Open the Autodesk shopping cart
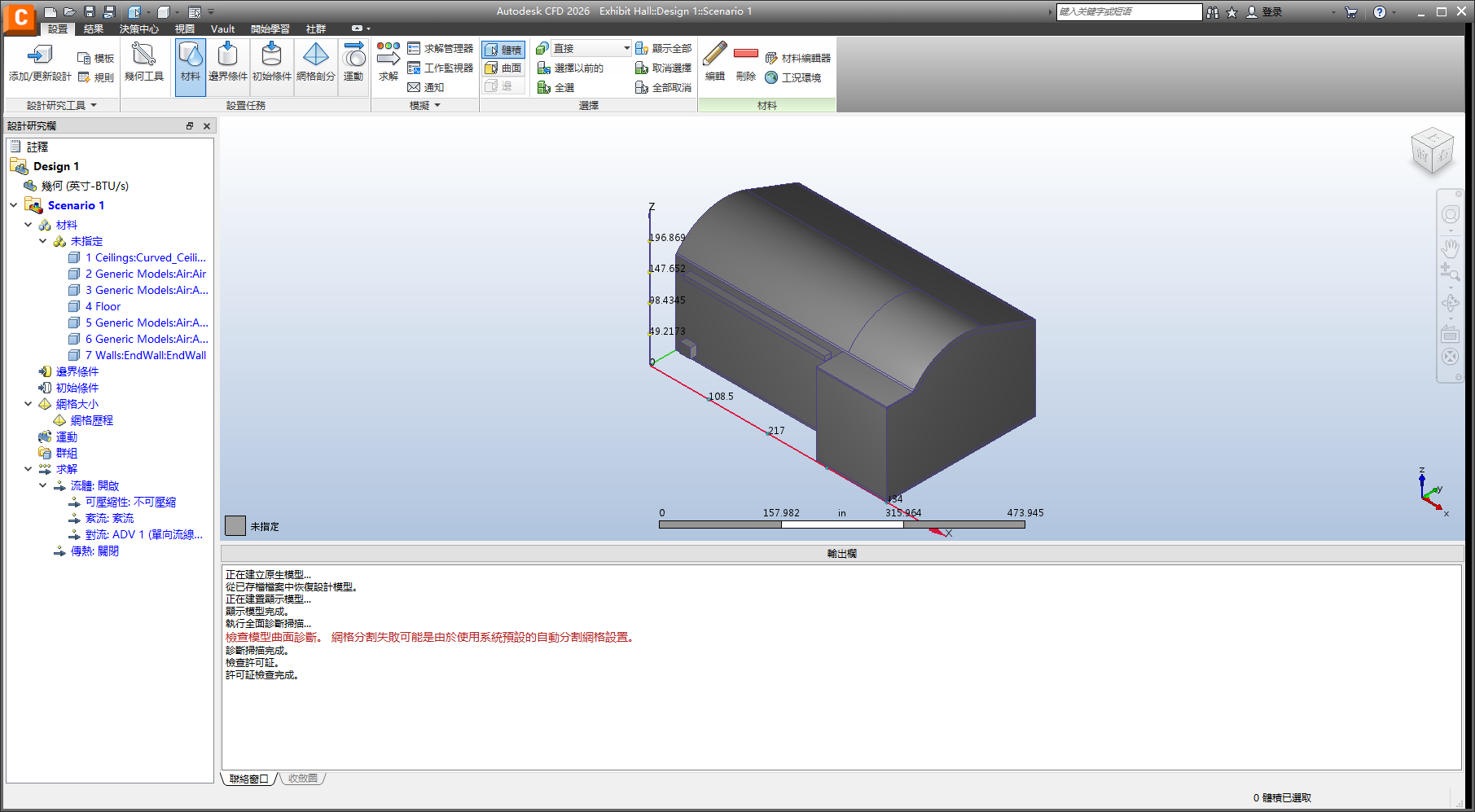The height and width of the screenshot is (812, 1475). coord(1351,12)
